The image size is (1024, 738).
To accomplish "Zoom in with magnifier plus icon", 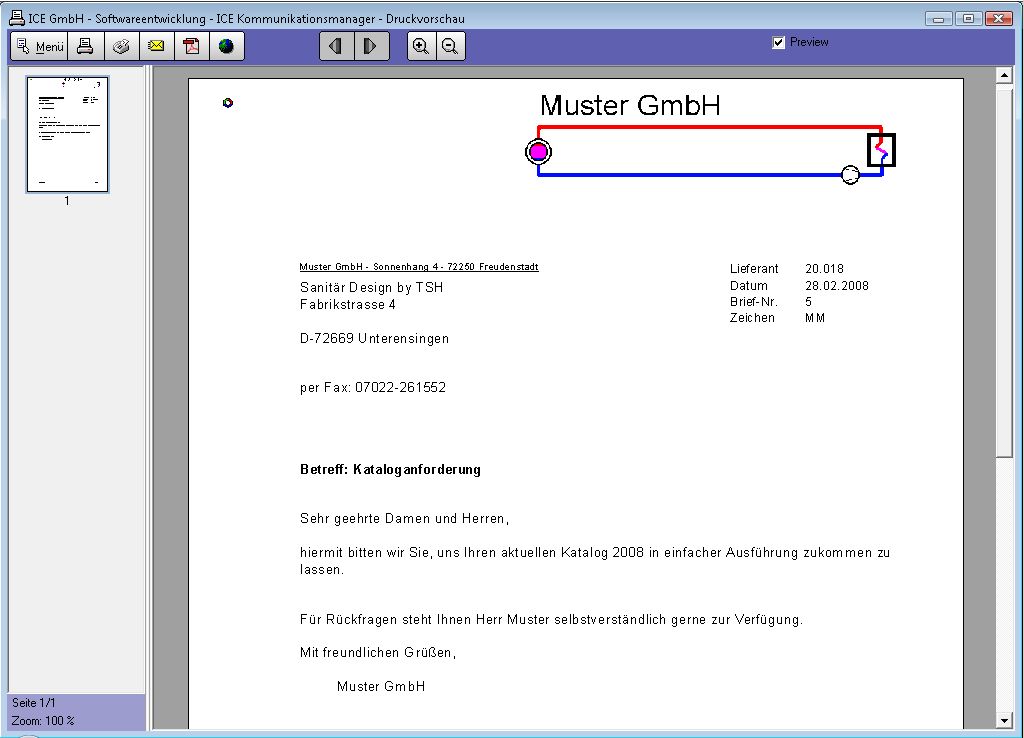I will pos(422,47).
